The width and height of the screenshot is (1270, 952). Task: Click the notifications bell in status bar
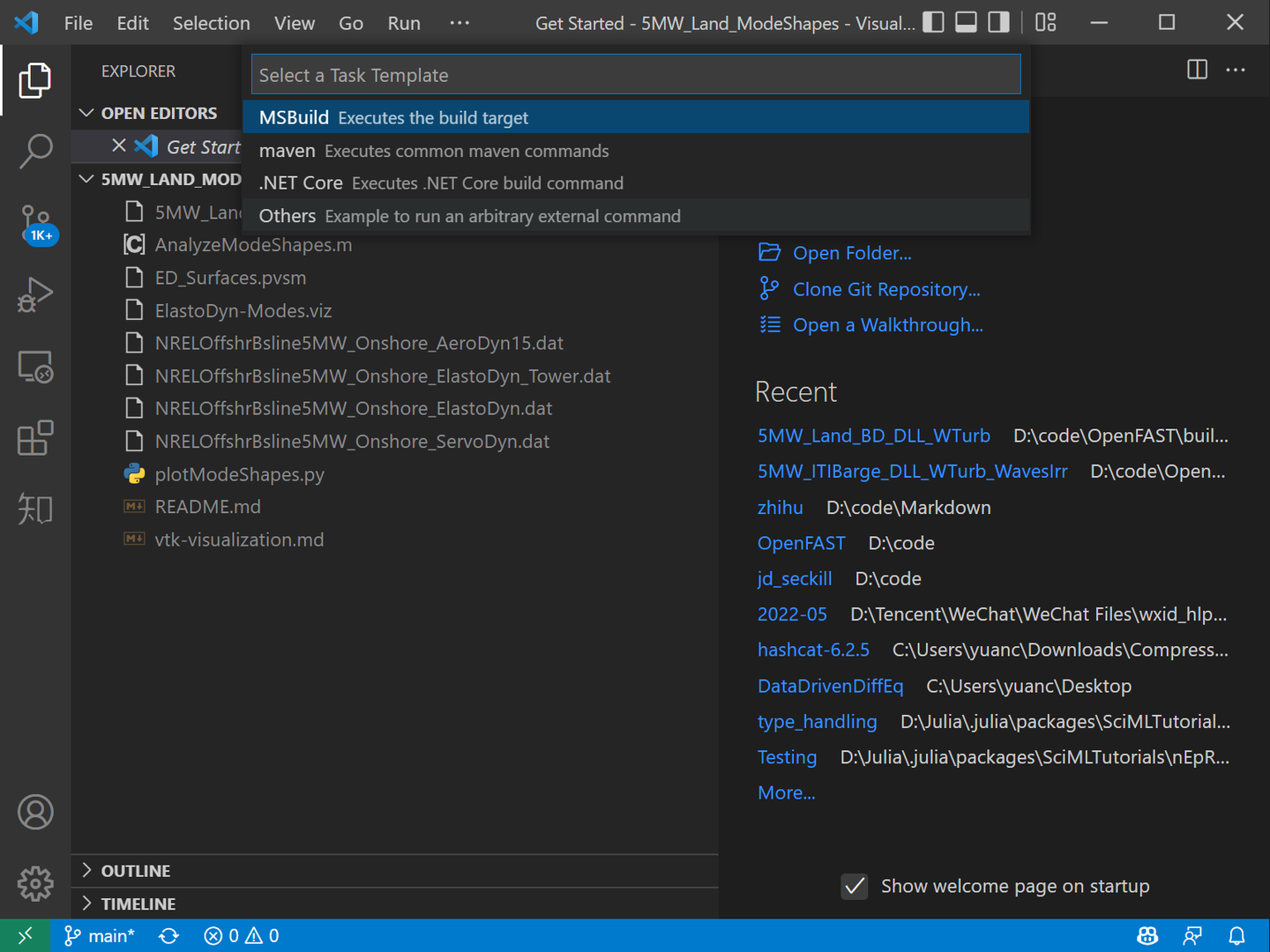(x=1236, y=935)
